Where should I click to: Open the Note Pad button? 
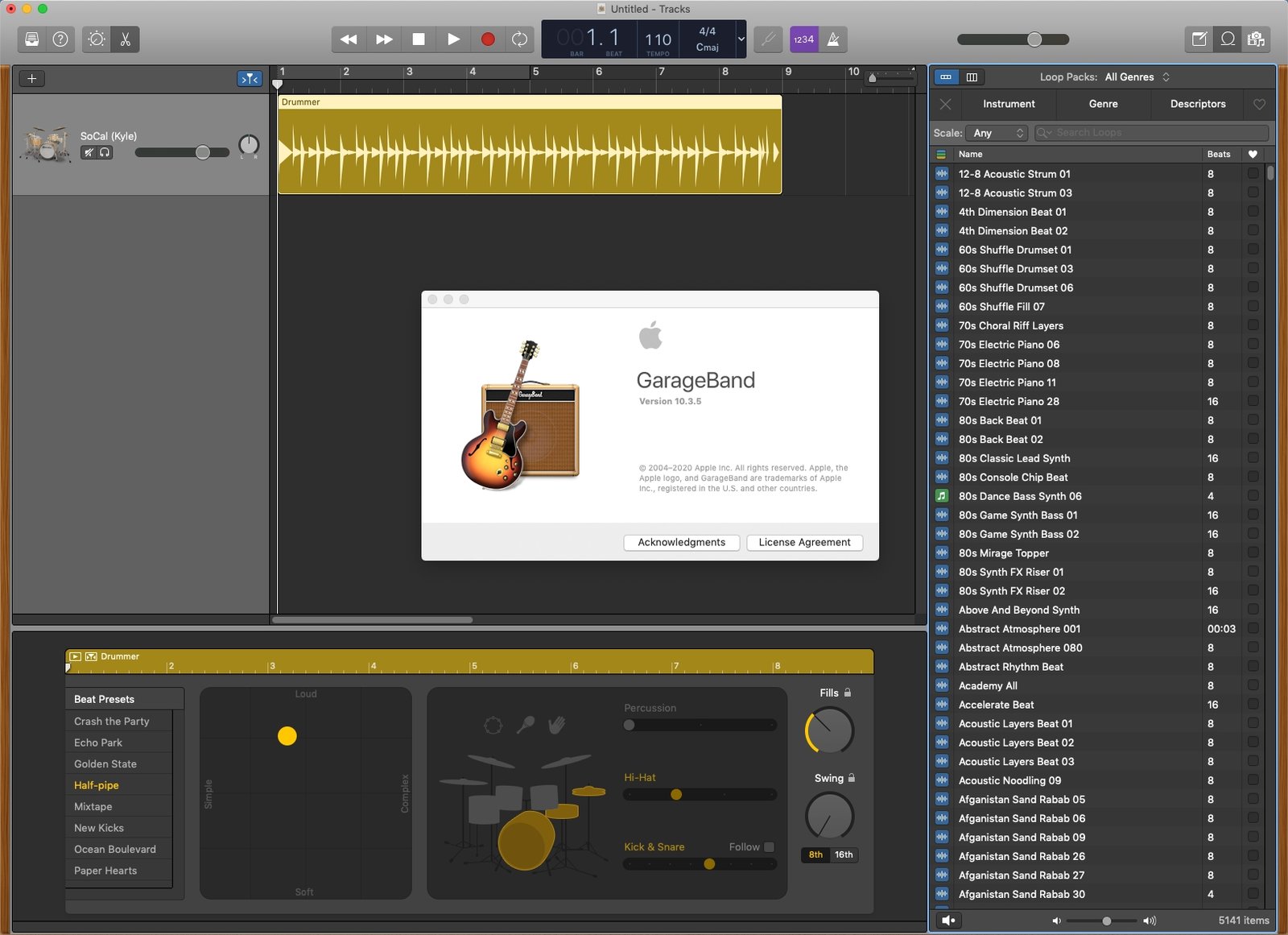[1199, 39]
